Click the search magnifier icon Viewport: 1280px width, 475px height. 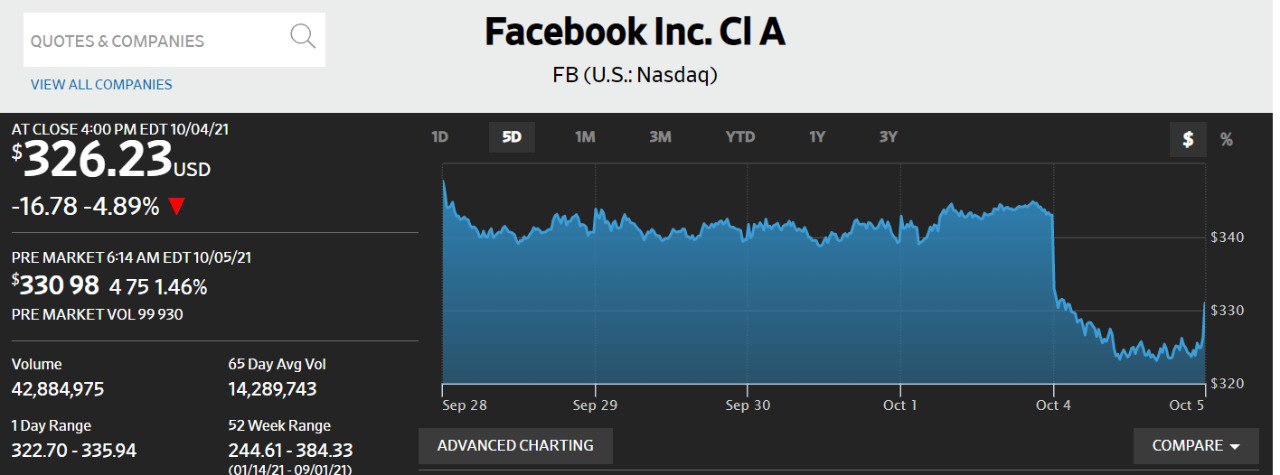click(x=302, y=38)
